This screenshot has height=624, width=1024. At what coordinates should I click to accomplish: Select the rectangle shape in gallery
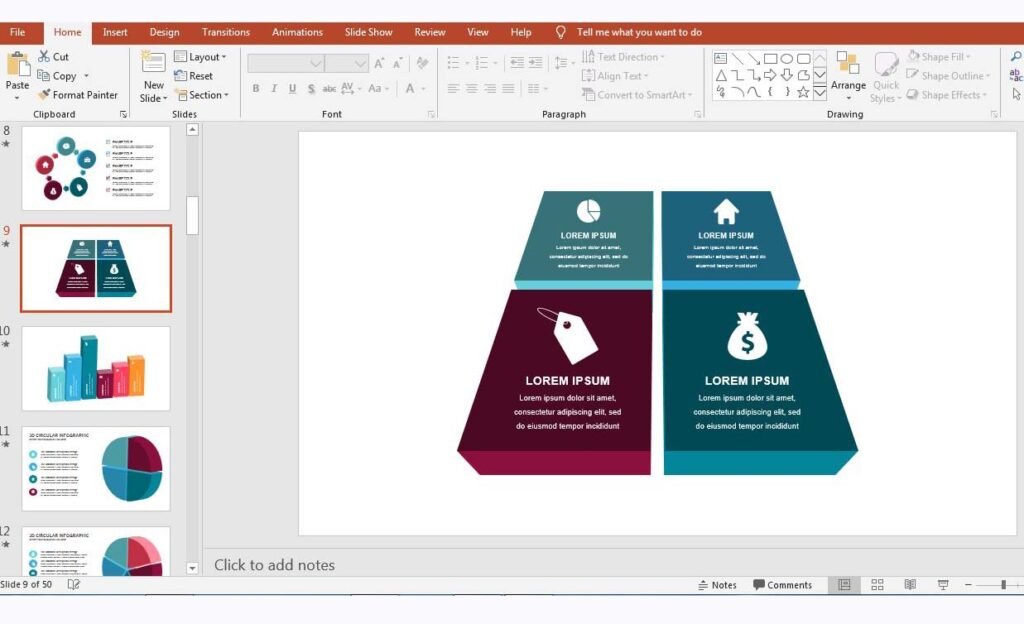[771, 59]
